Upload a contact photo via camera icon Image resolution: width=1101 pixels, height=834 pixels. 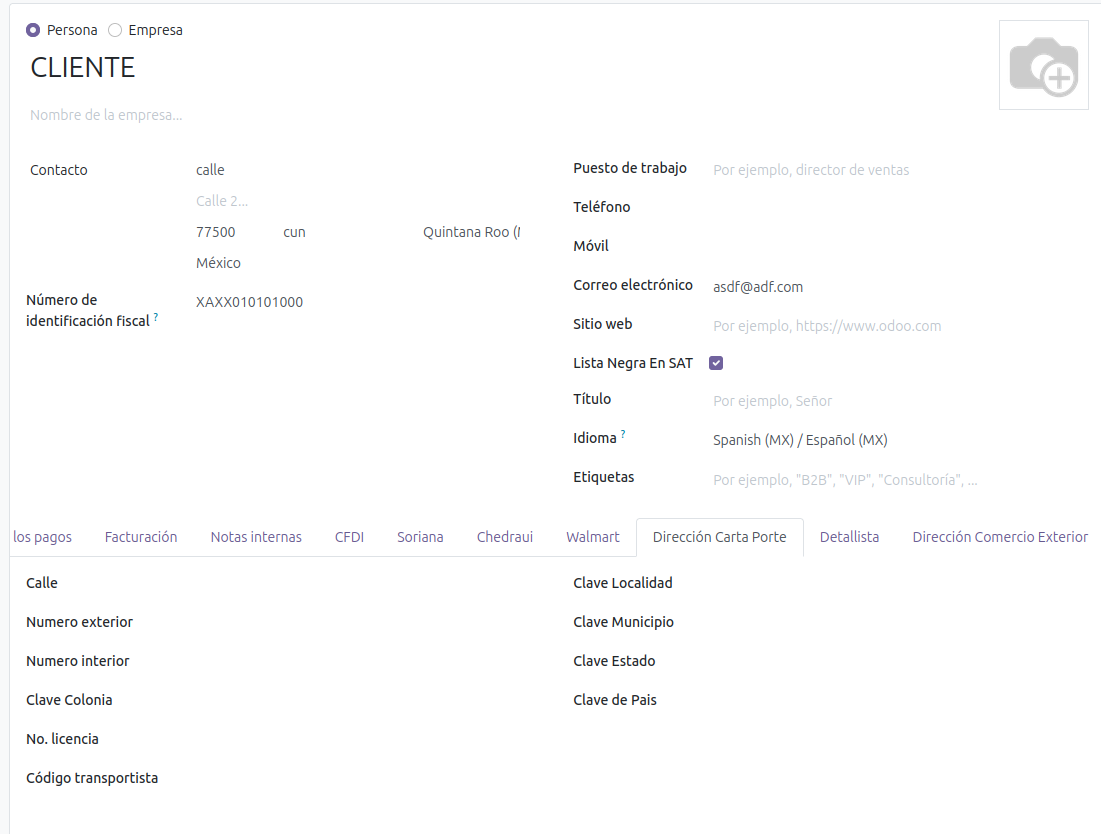(x=1043, y=66)
